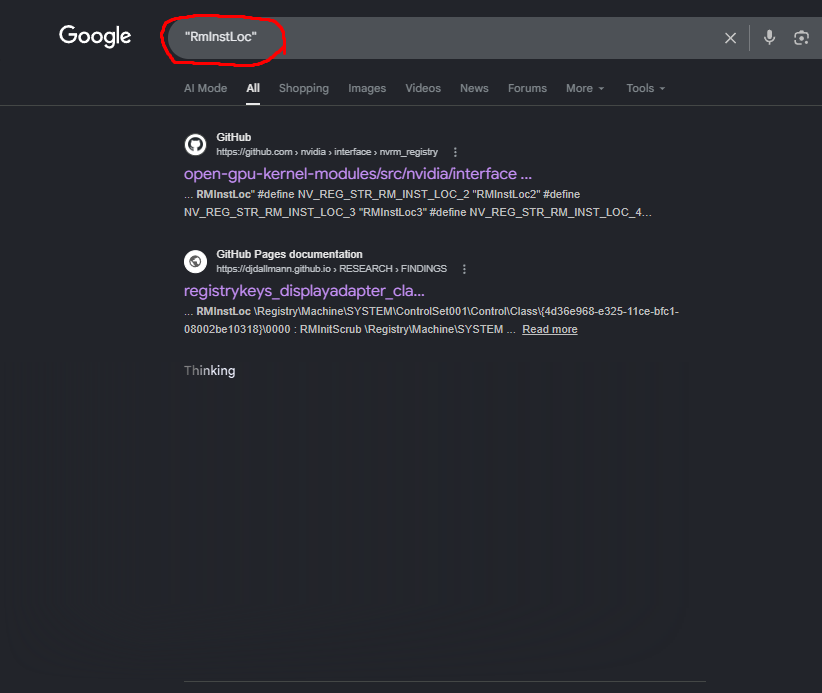Click the NV_REG_STR_RM_INST_LOC_3 snippet text

(x=269, y=212)
